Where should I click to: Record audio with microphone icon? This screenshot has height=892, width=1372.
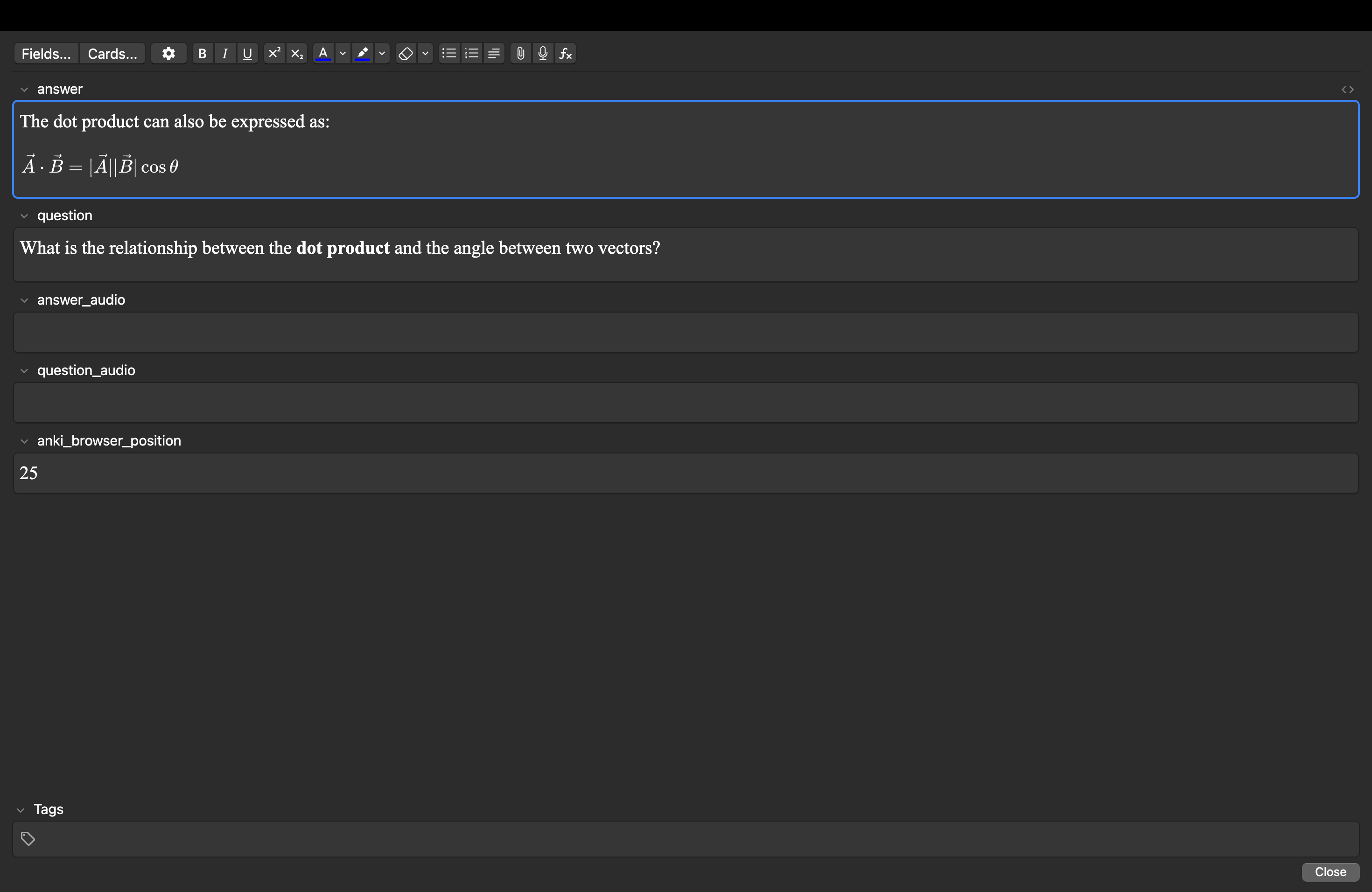pyautogui.click(x=542, y=54)
